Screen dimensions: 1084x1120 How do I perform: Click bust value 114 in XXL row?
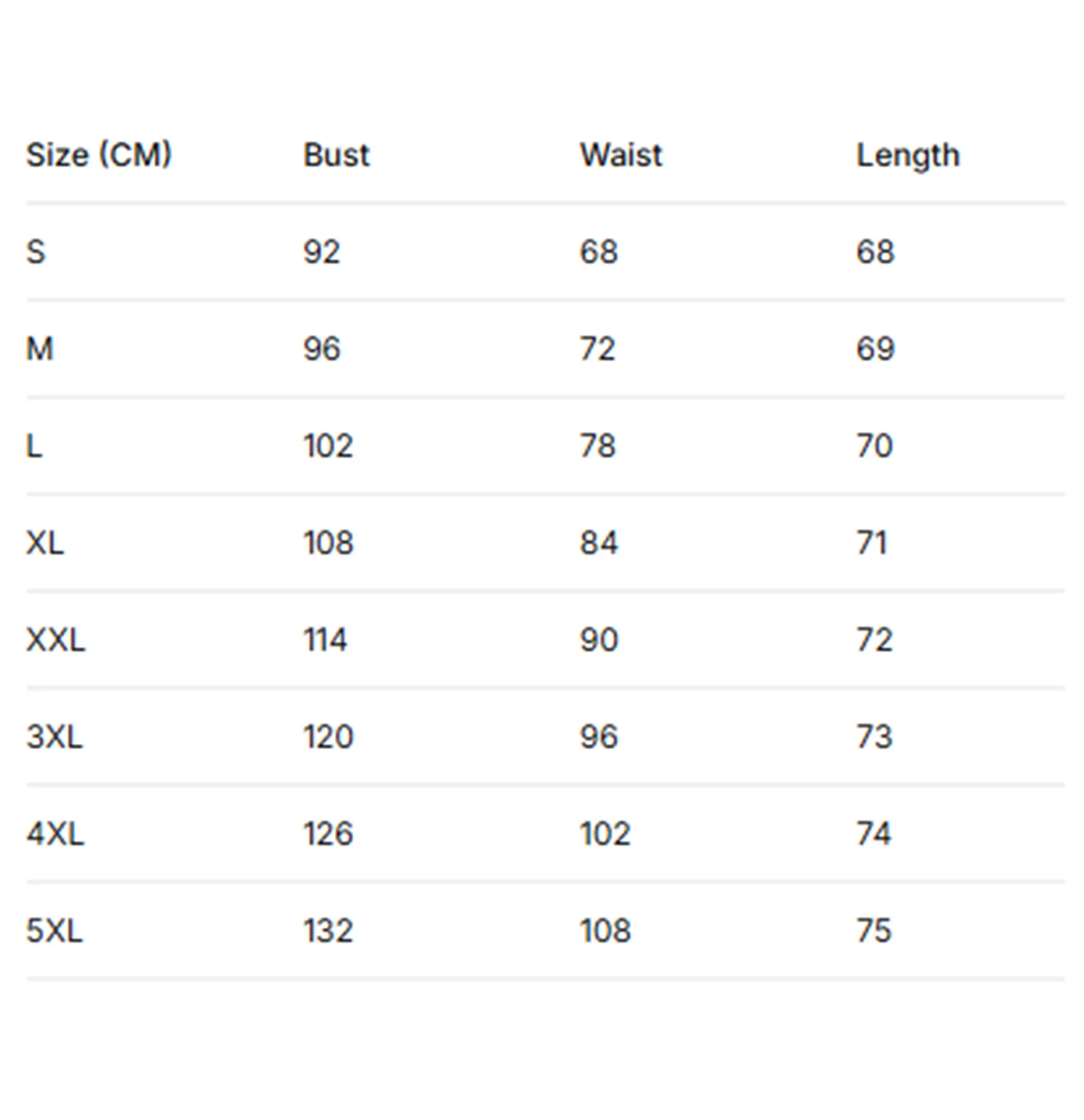tap(325, 639)
